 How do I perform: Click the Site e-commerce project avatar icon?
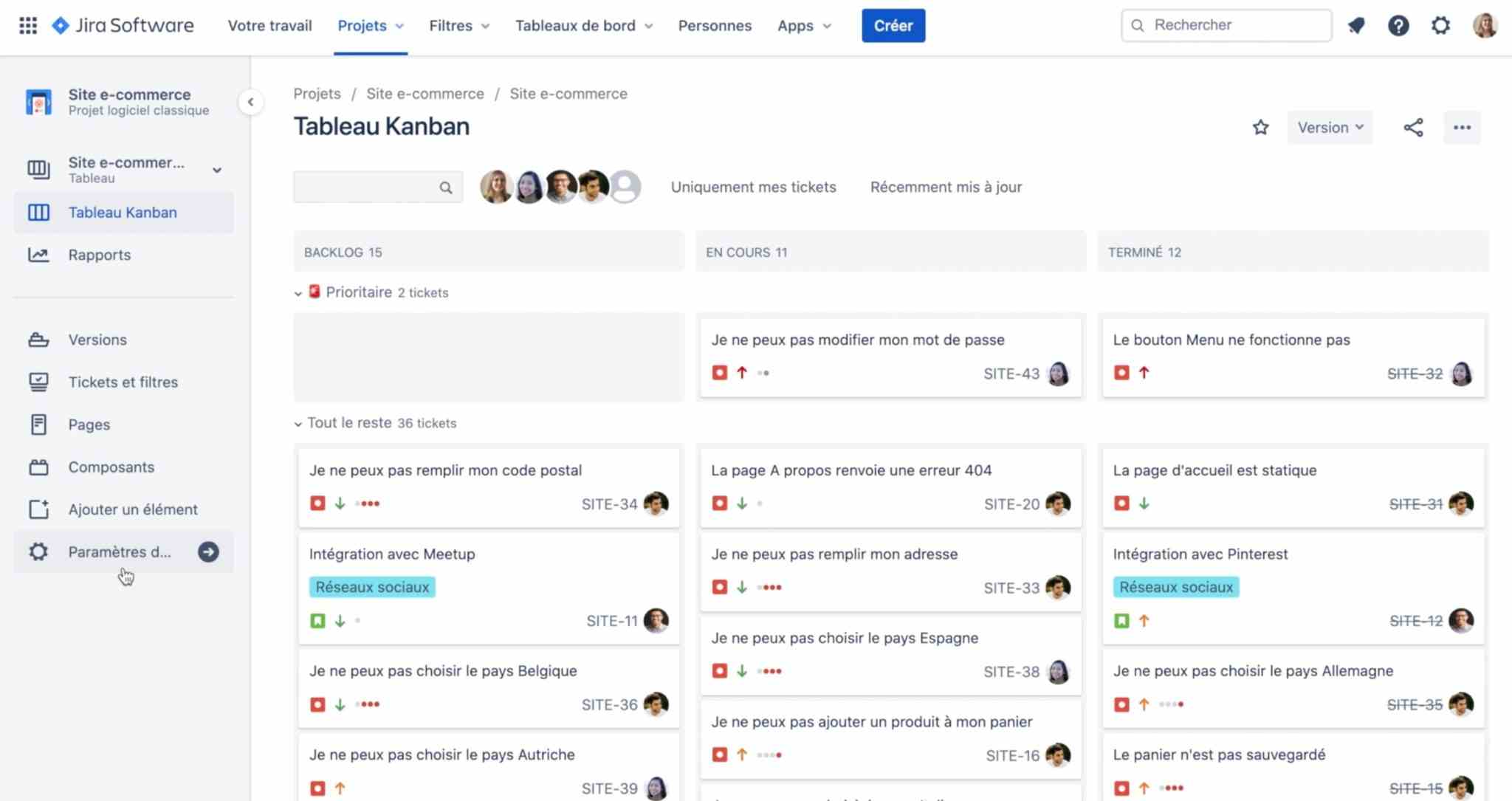pyautogui.click(x=38, y=102)
